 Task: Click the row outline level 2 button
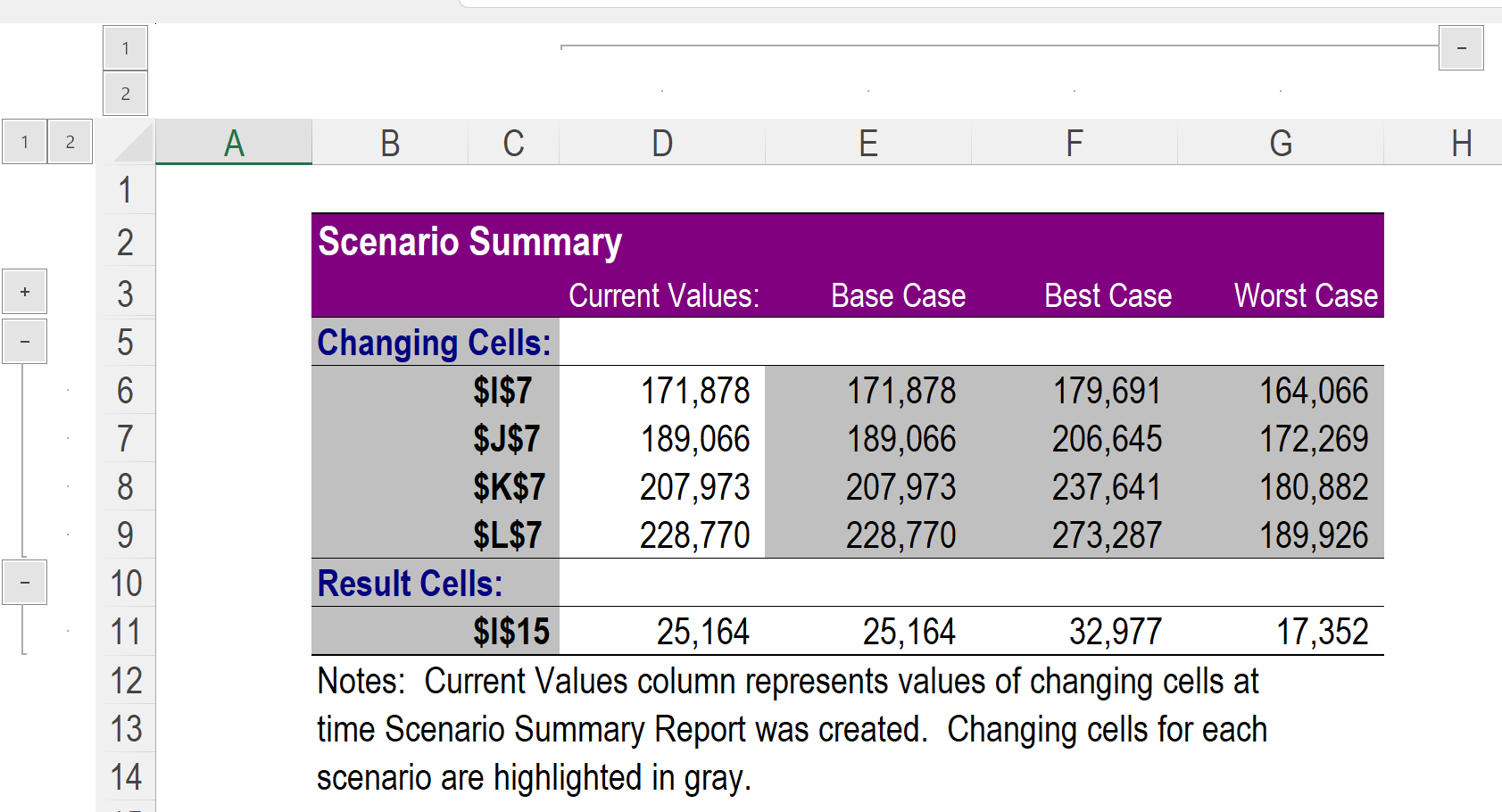point(70,142)
